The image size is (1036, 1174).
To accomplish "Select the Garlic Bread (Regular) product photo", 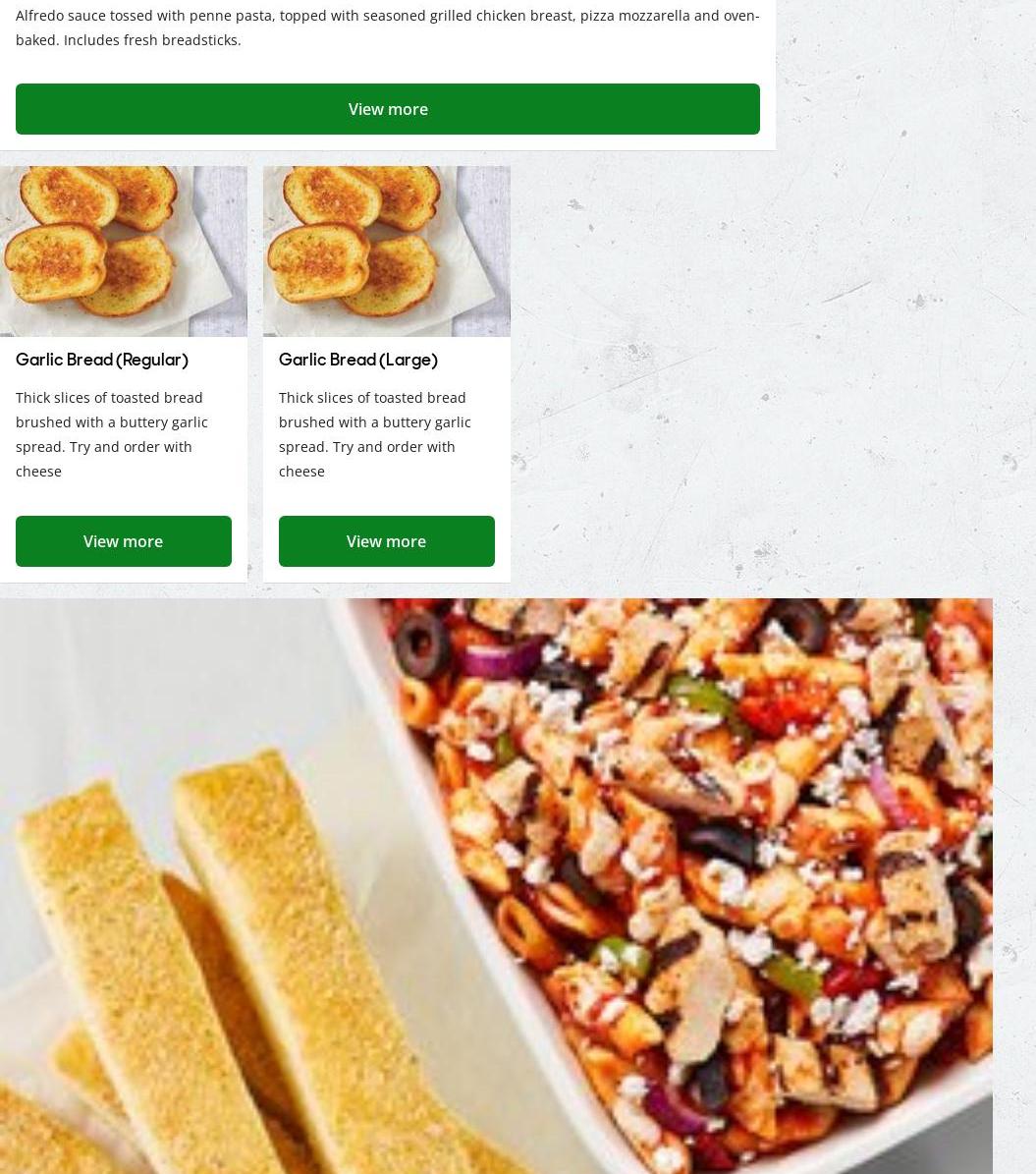I will (124, 252).
